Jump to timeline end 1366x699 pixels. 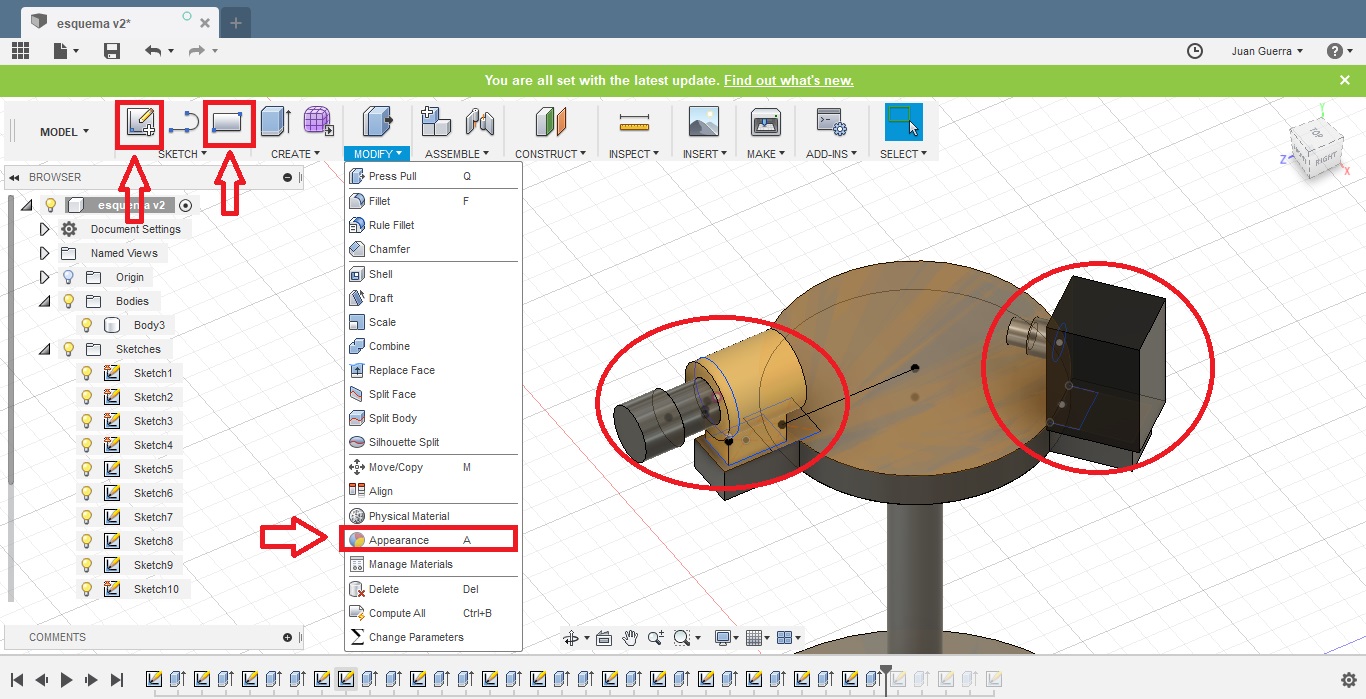coord(117,680)
